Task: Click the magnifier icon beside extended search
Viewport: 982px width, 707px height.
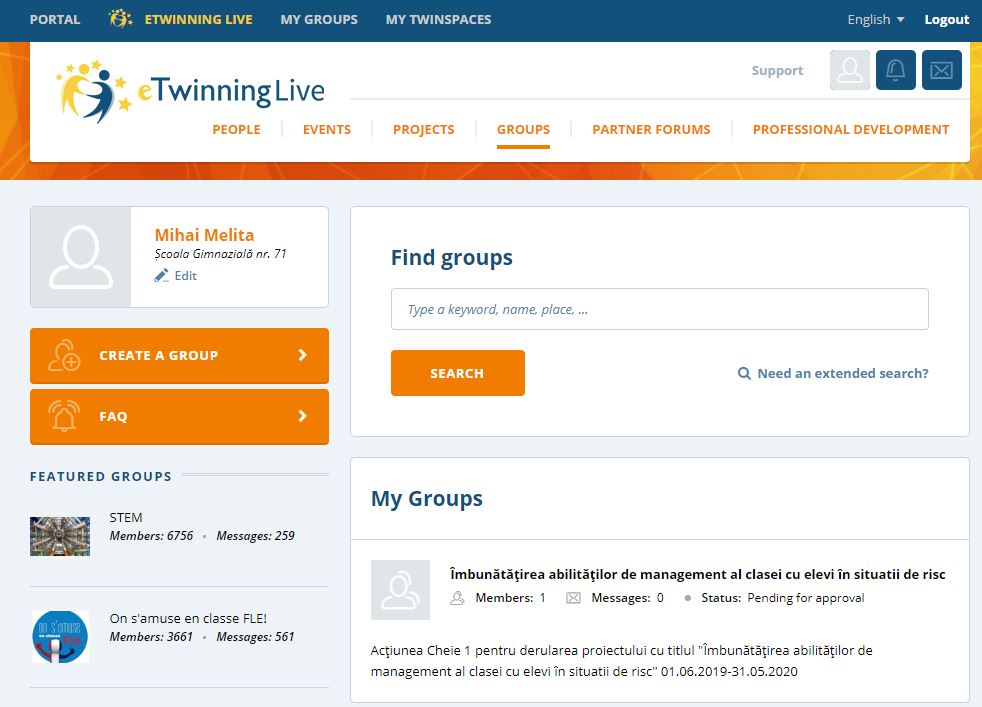Action: [x=744, y=374]
